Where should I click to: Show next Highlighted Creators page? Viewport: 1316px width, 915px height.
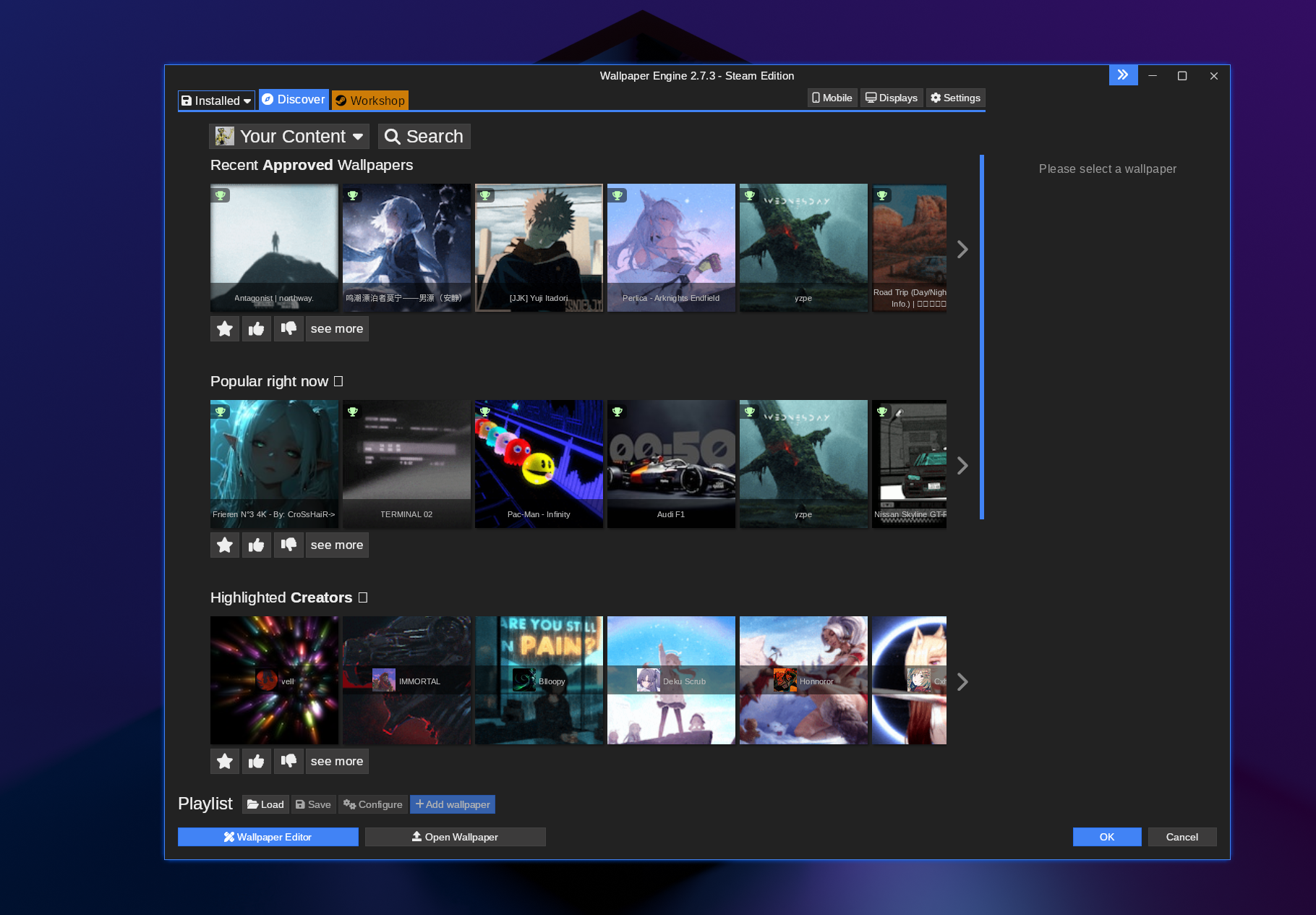point(962,682)
